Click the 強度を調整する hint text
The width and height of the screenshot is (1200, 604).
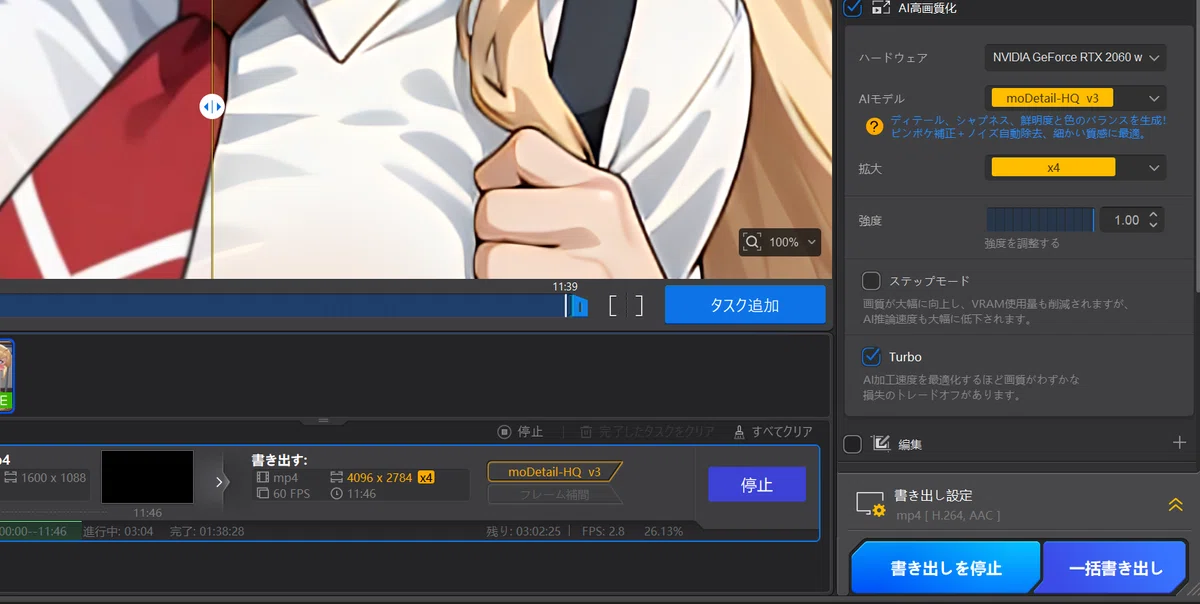pos(1022,243)
